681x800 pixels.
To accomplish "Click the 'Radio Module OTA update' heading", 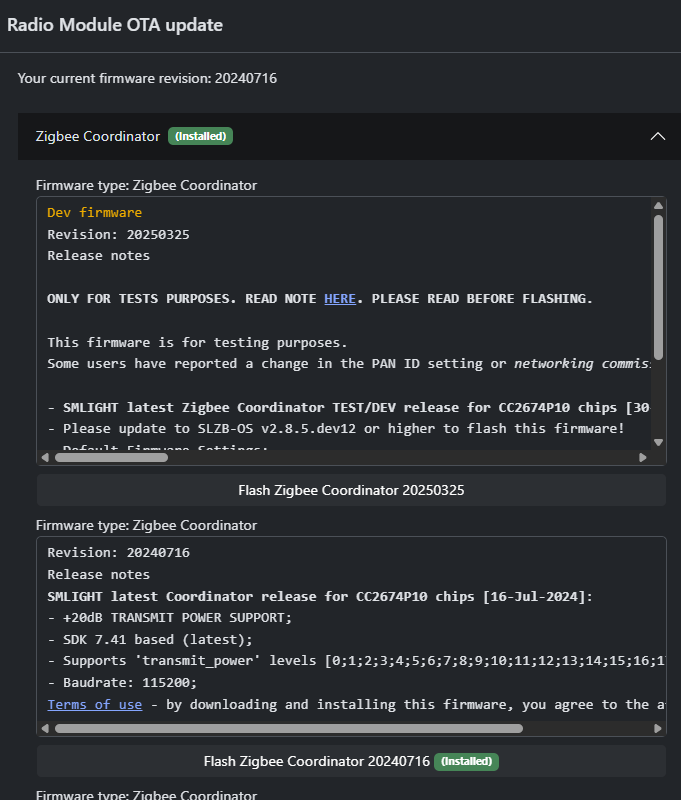I will click(115, 25).
